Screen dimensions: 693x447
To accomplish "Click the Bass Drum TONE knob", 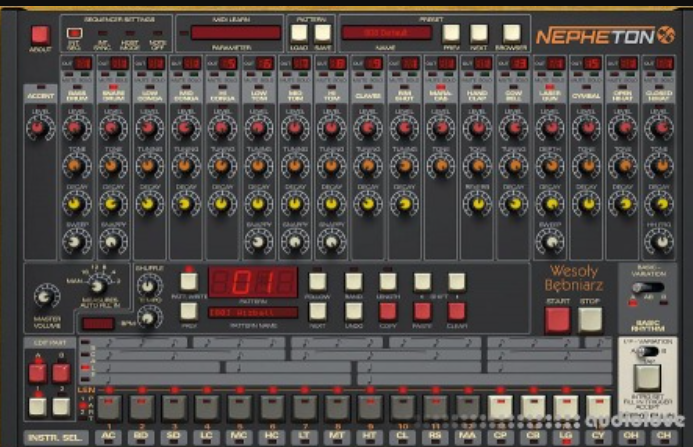I will click(76, 166).
